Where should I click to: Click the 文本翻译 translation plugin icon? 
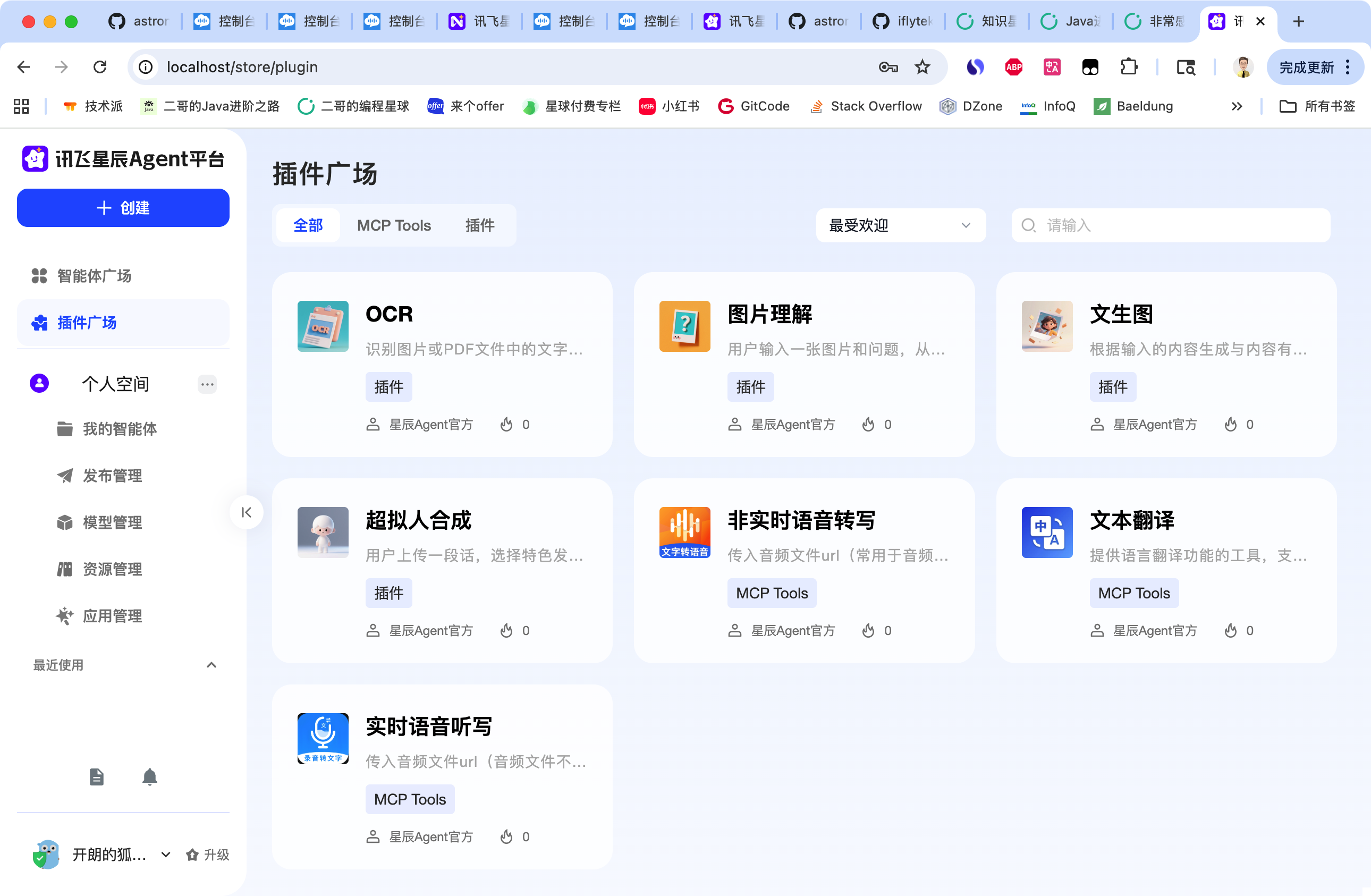[1047, 532]
